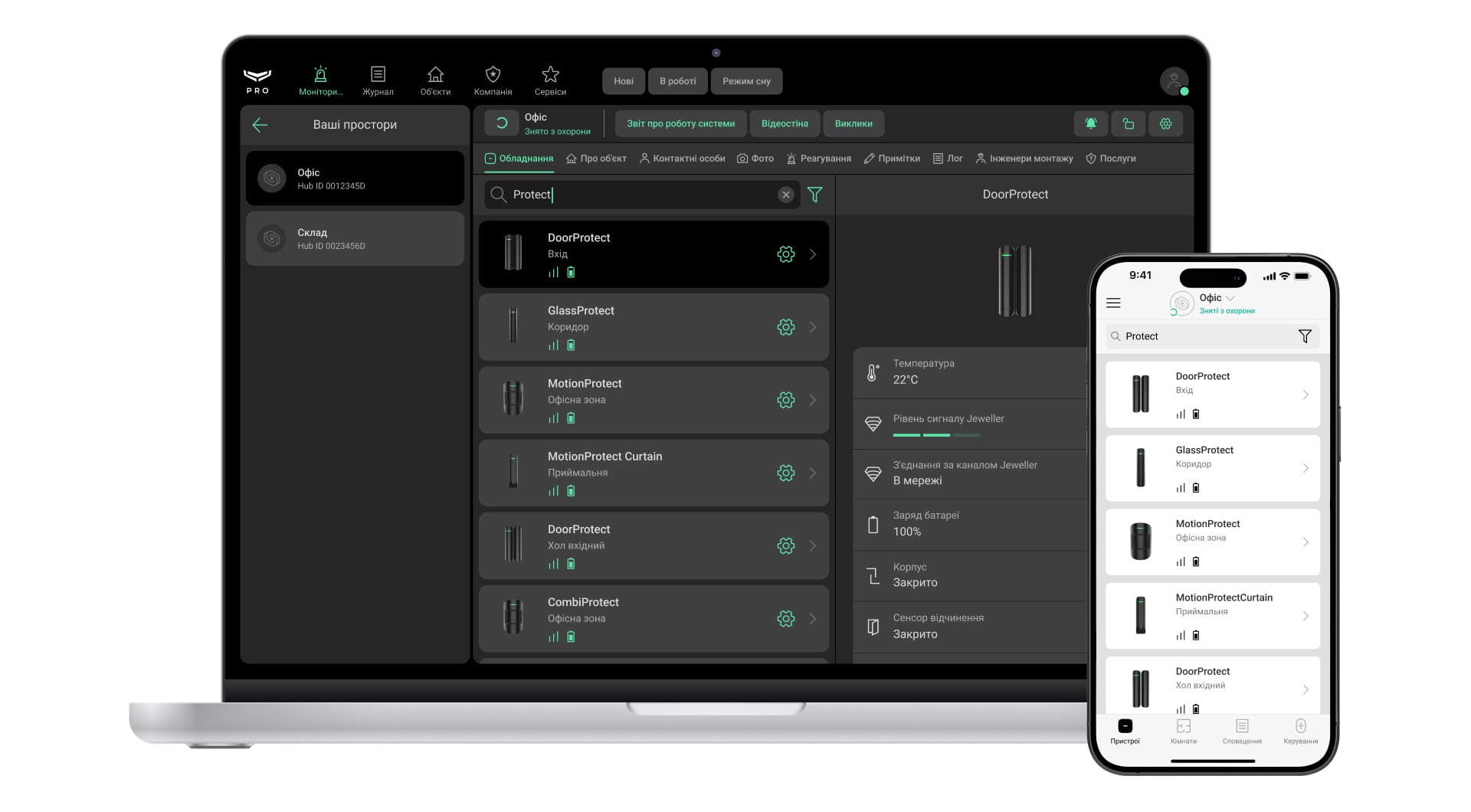Open Services star icon
Screen dimensions: 1471x812
[x=550, y=80]
